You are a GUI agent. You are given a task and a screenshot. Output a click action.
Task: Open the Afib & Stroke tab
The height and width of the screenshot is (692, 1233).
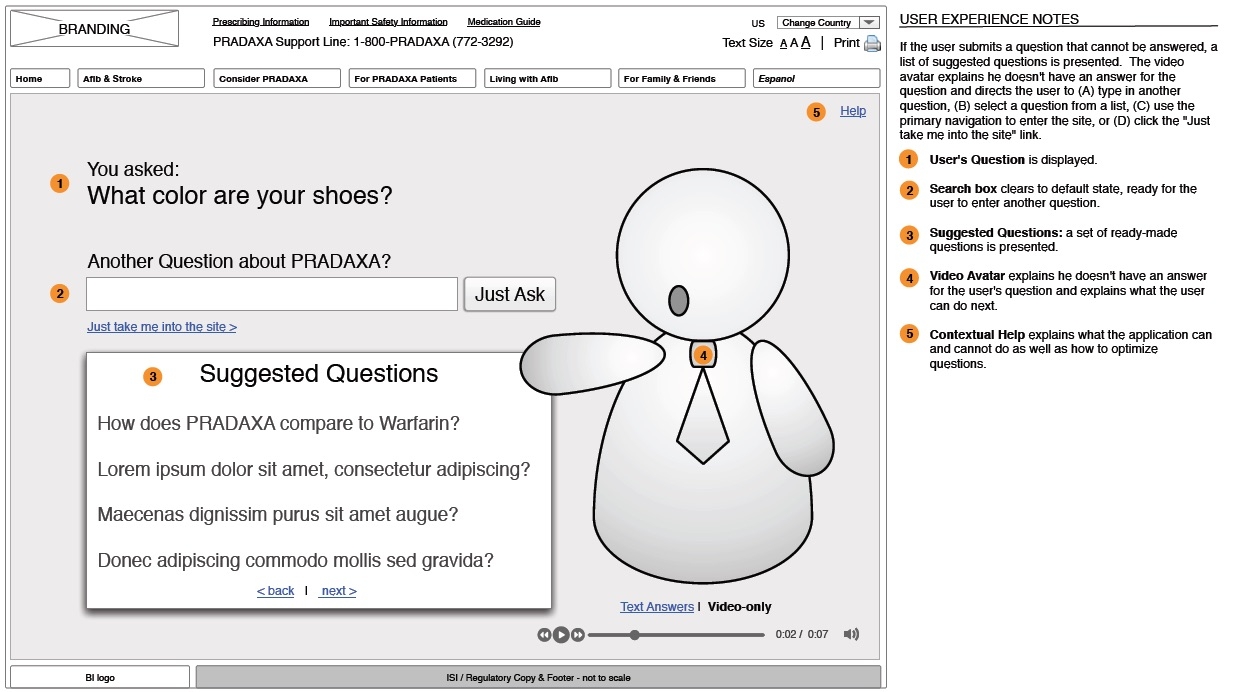point(141,78)
